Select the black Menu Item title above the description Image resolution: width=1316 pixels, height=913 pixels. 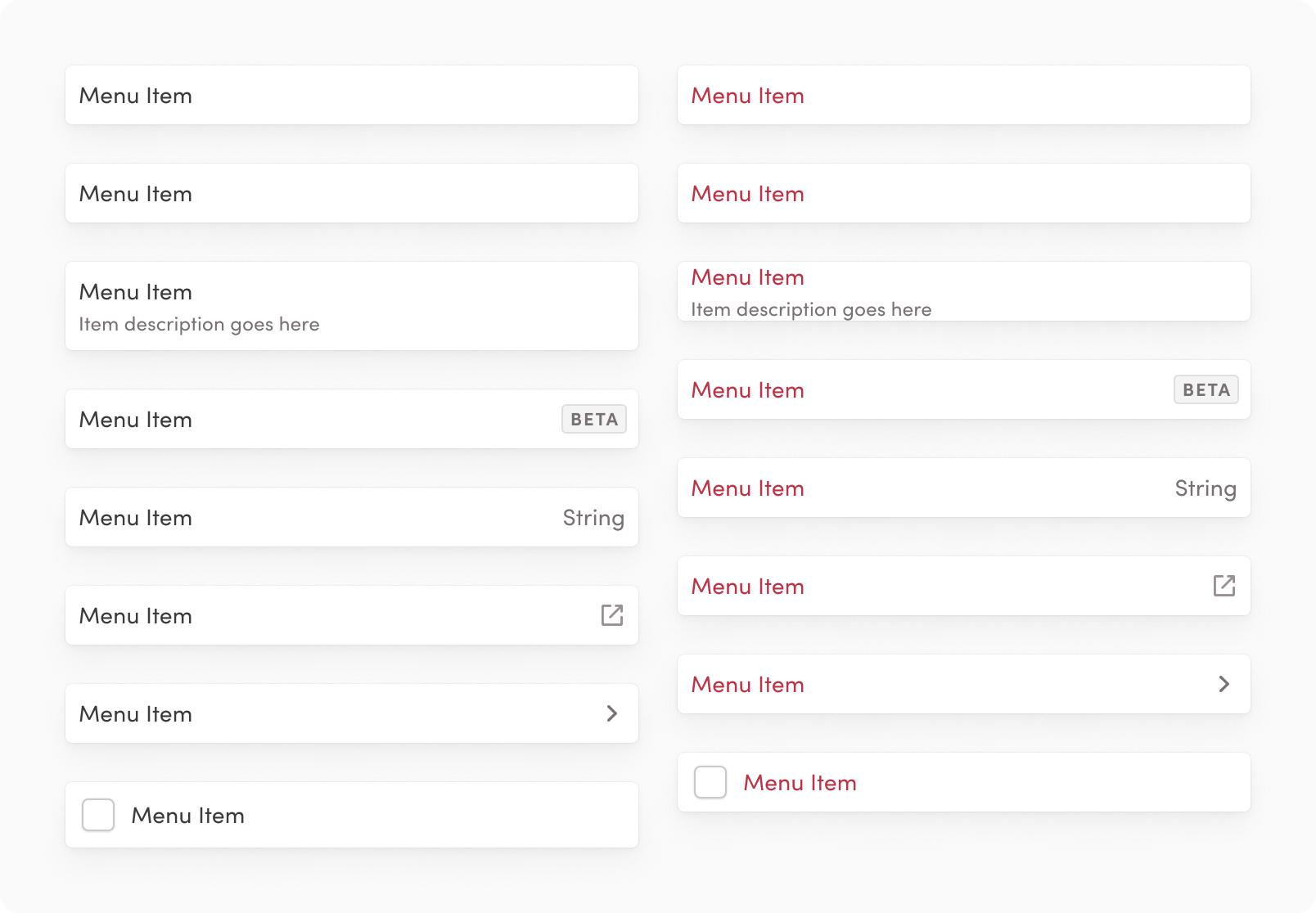136,292
